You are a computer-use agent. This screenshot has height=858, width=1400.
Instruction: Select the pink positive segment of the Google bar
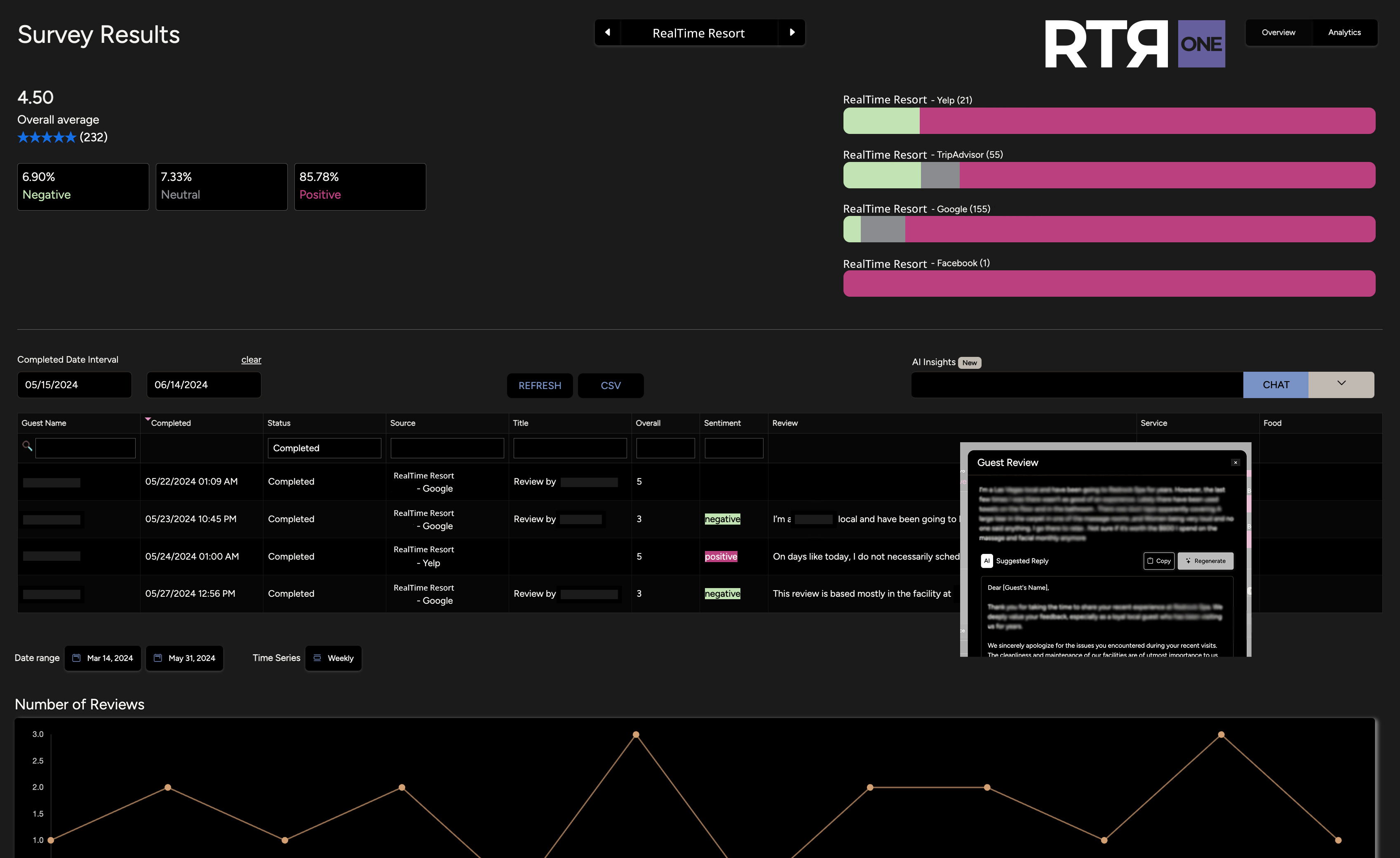tap(1140, 229)
